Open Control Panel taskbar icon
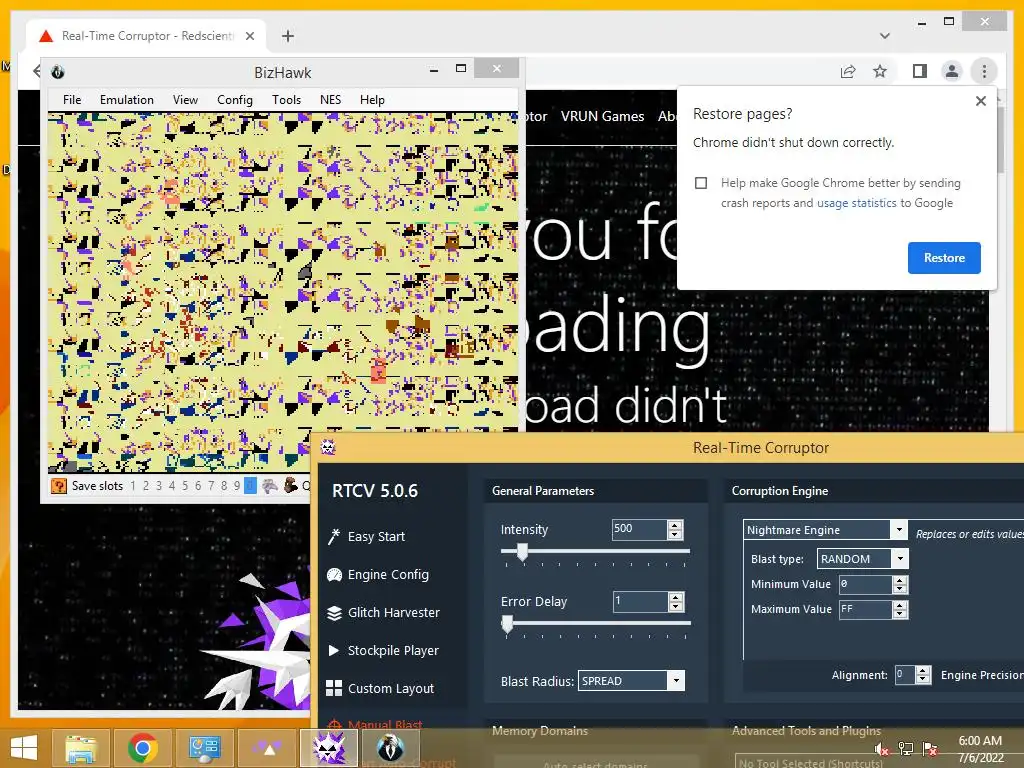 click(204, 748)
